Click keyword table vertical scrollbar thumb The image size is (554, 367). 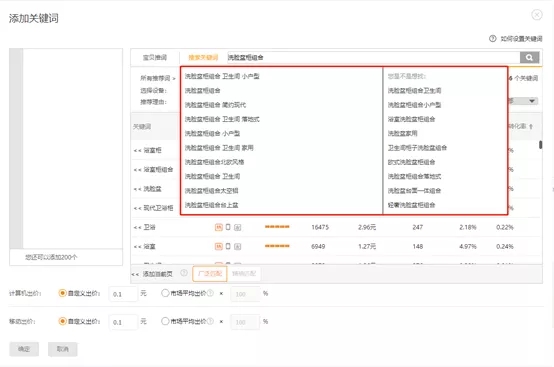(541, 145)
